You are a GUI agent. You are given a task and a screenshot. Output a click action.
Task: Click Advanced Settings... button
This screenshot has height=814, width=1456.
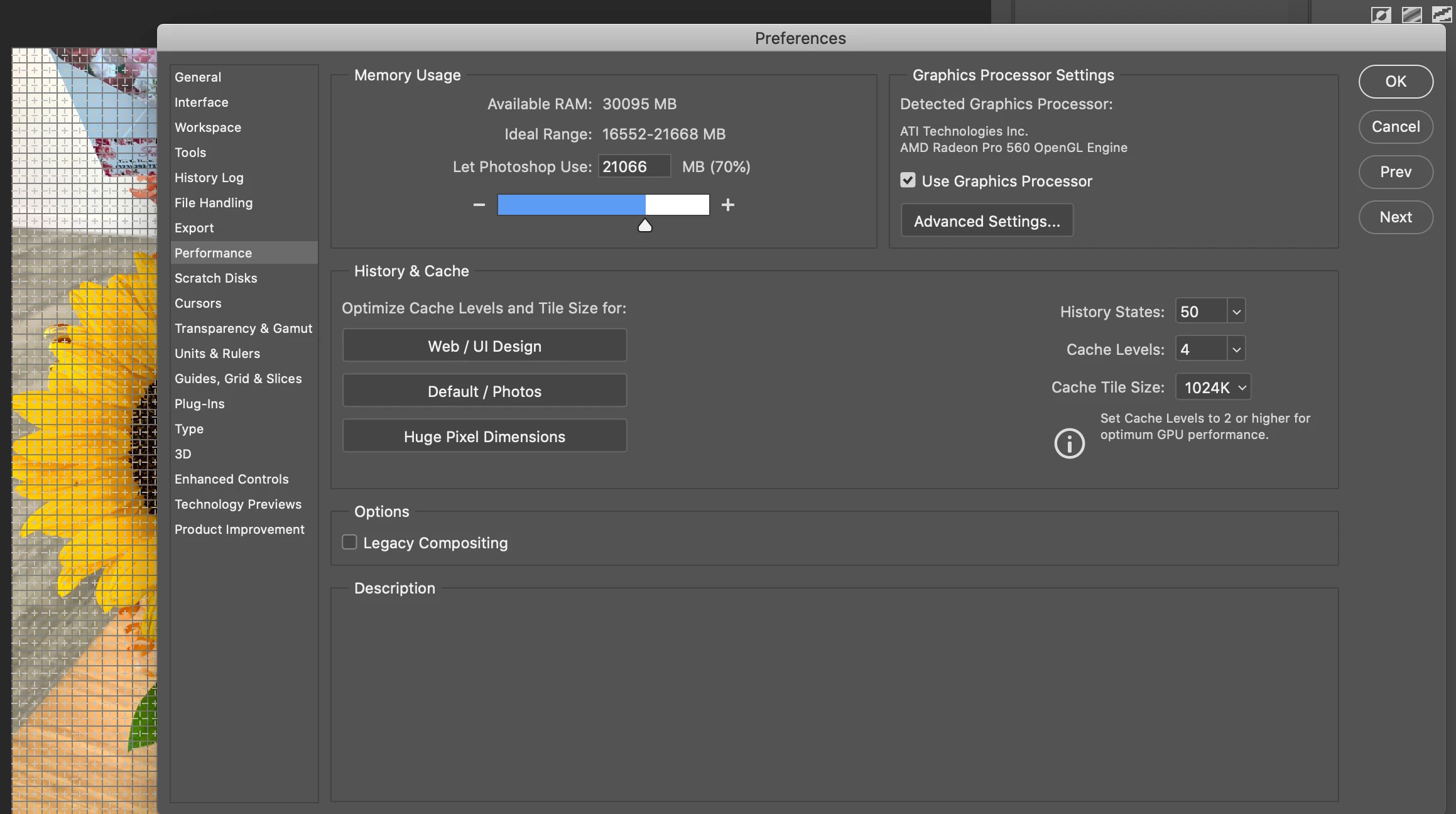click(987, 221)
